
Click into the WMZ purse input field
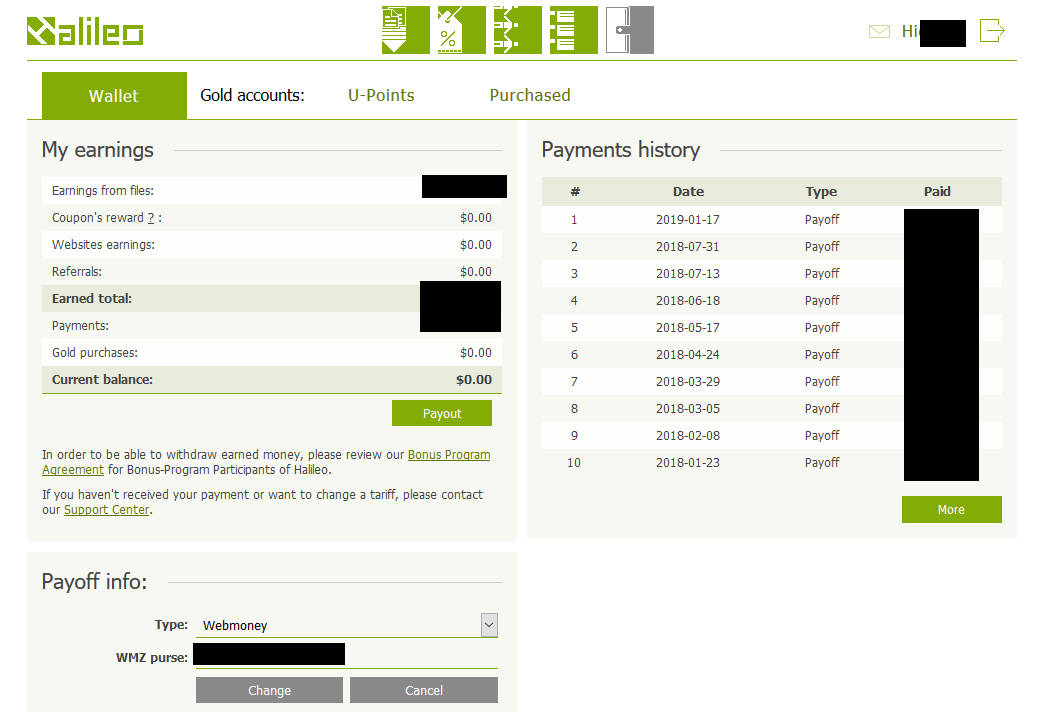pos(420,655)
